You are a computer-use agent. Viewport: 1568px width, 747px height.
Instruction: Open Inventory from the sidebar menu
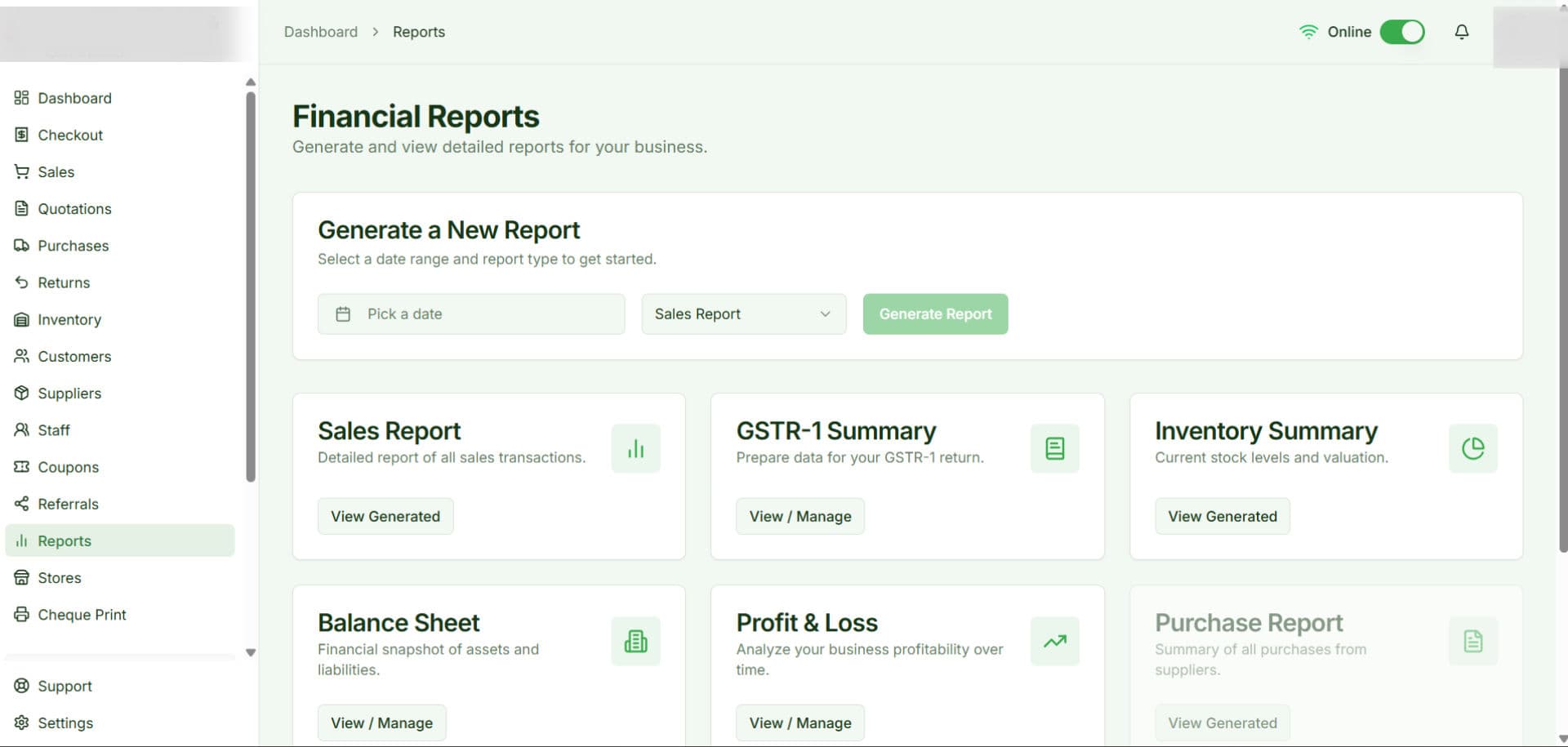click(x=69, y=320)
